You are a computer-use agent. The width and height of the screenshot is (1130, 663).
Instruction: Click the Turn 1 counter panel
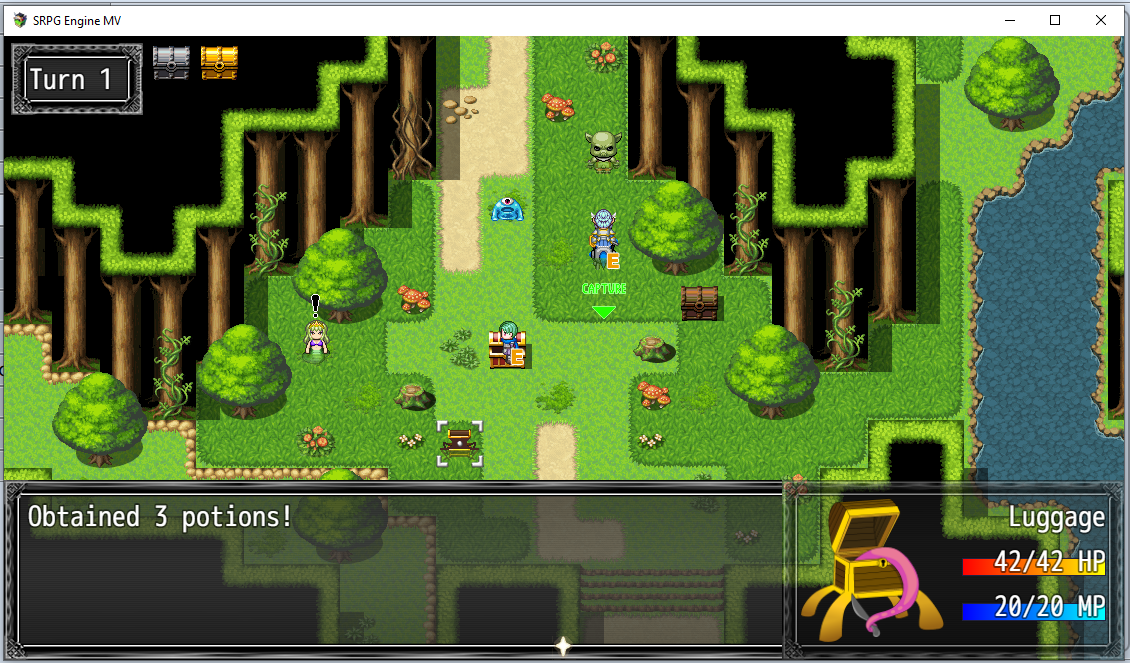77,79
